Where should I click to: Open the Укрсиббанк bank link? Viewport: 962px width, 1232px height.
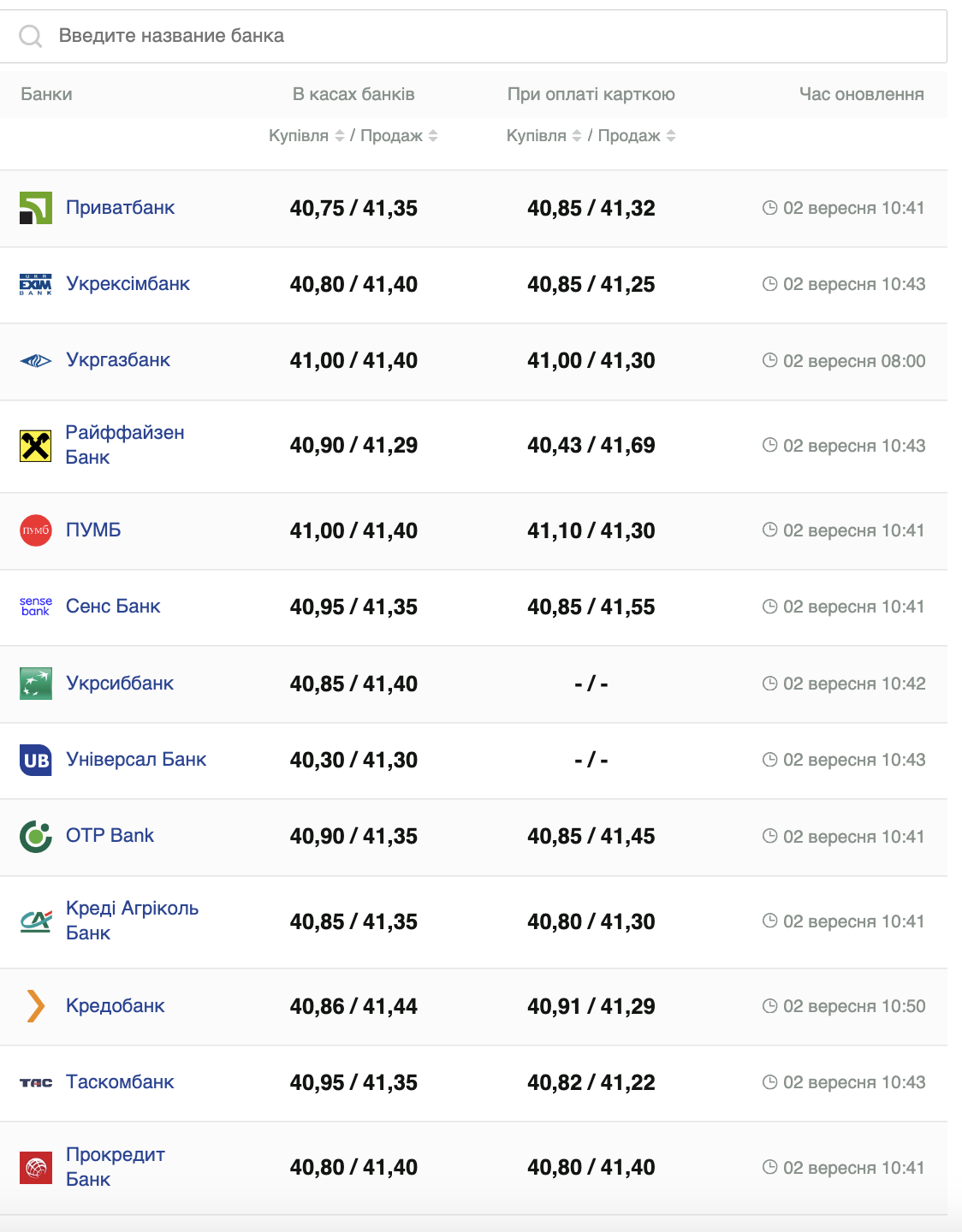click(120, 684)
